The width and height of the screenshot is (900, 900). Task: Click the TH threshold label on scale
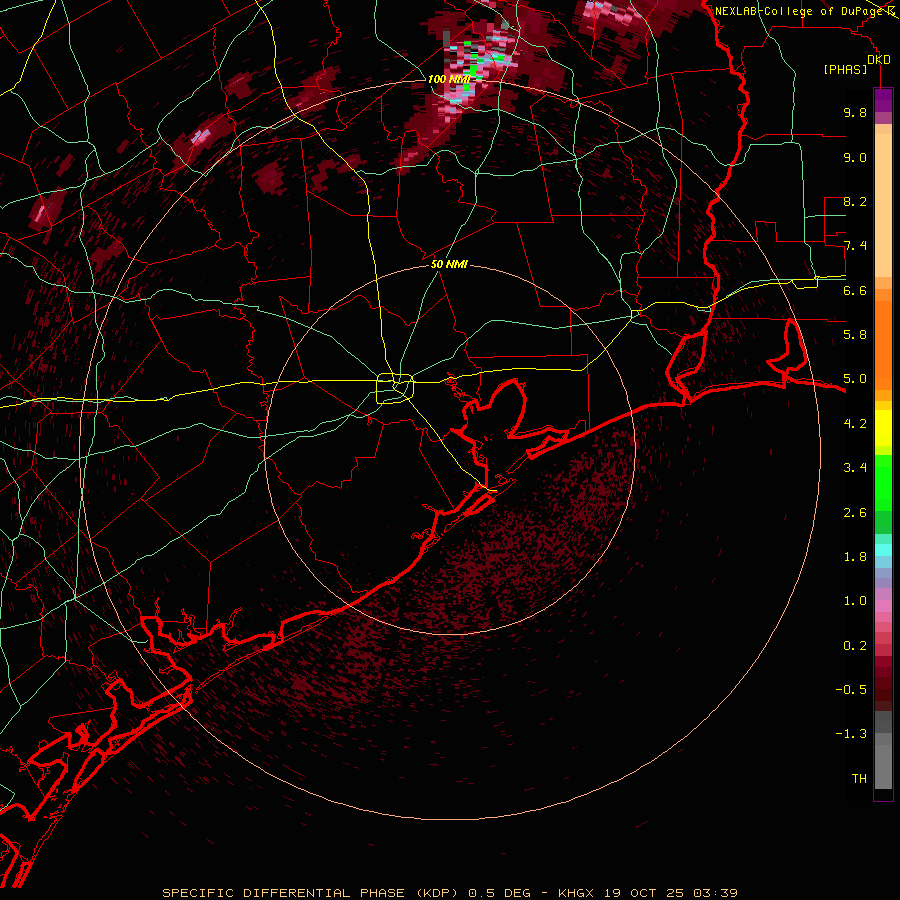pyautogui.click(x=859, y=779)
